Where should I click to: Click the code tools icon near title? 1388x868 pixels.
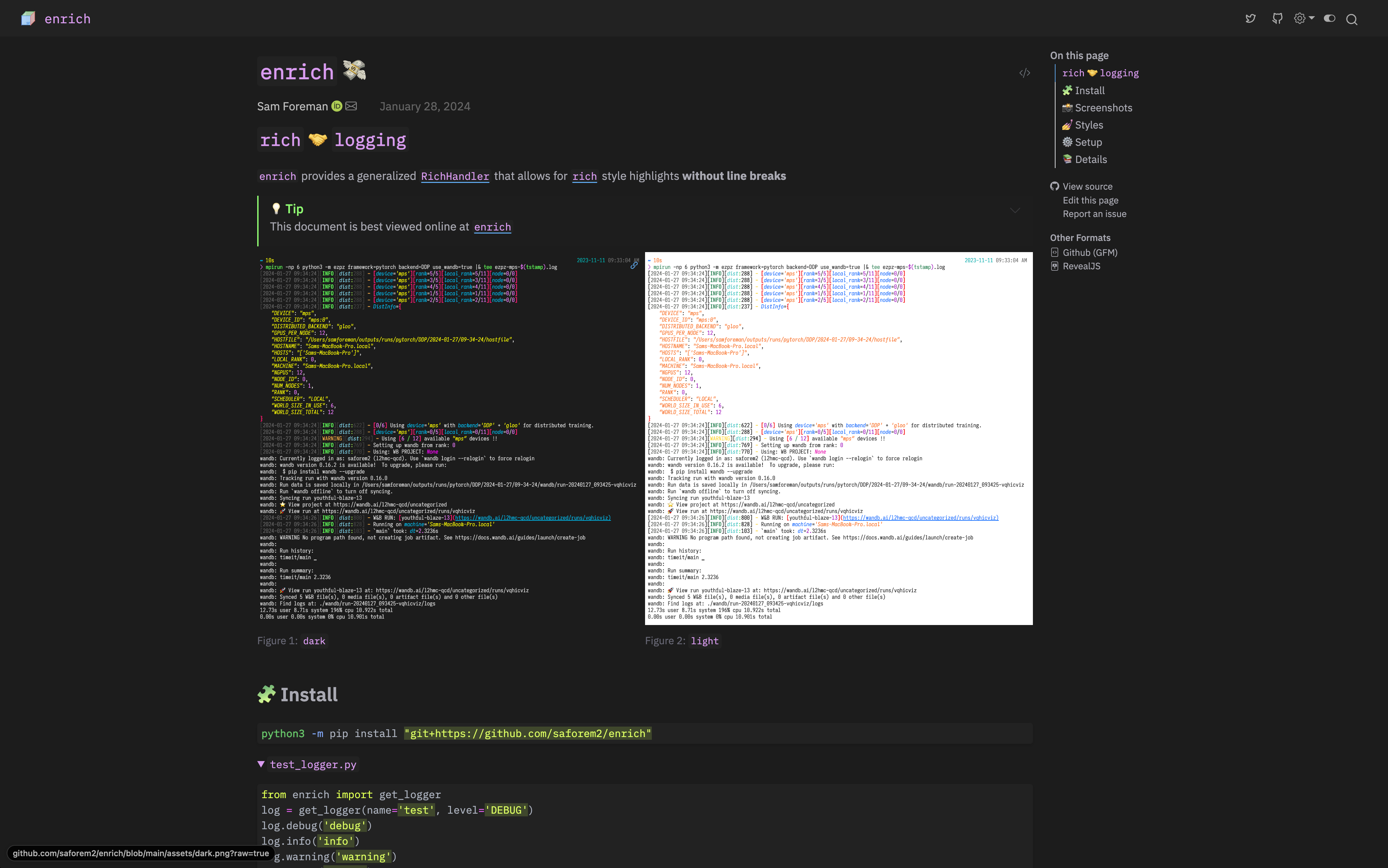(x=1025, y=73)
